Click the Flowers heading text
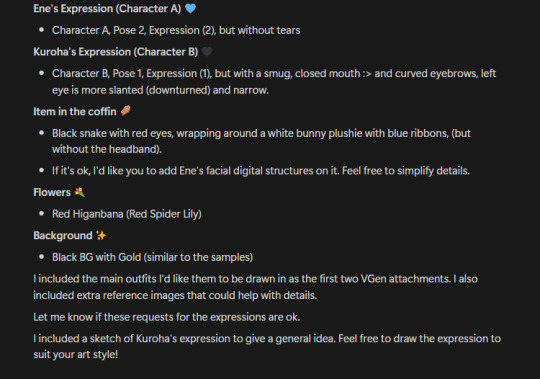This screenshot has height=379, width=540. [x=52, y=192]
